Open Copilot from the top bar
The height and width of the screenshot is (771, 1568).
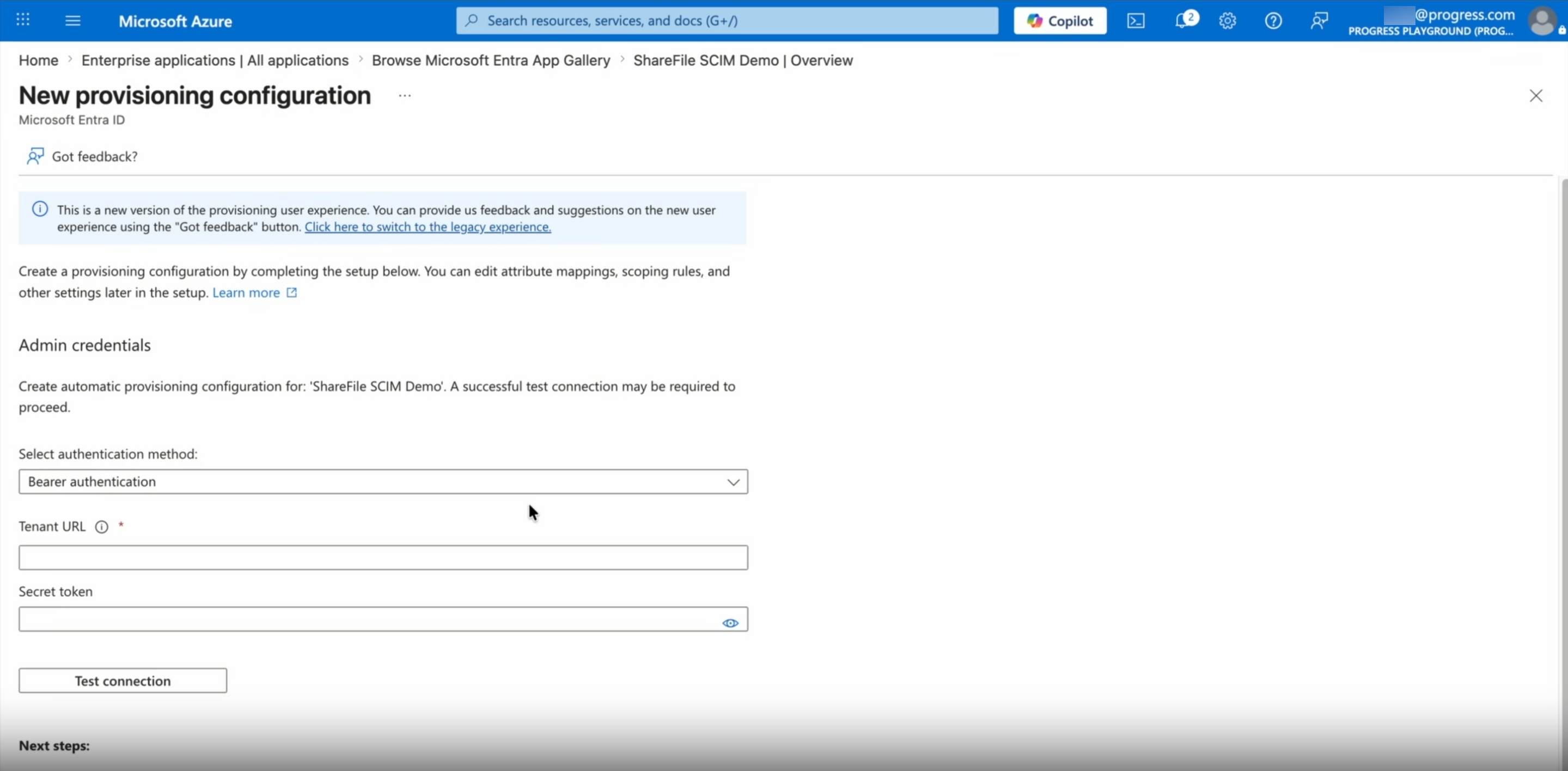(1060, 21)
